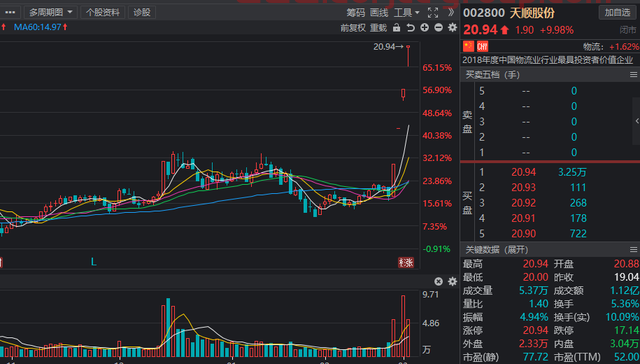Click tallest recent volume bar
This screenshot has width=640, height=364.
pyautogui.click(x=403, y=325)
